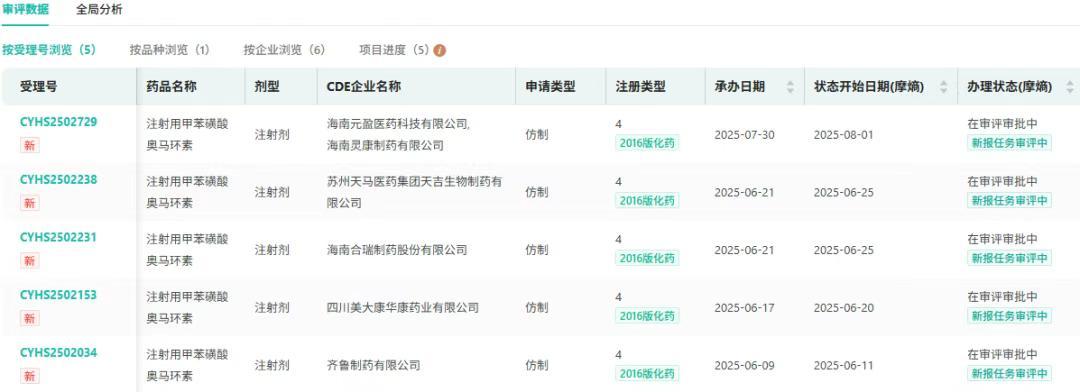Select company 海南合瑞制药股份有限公司

397,249
